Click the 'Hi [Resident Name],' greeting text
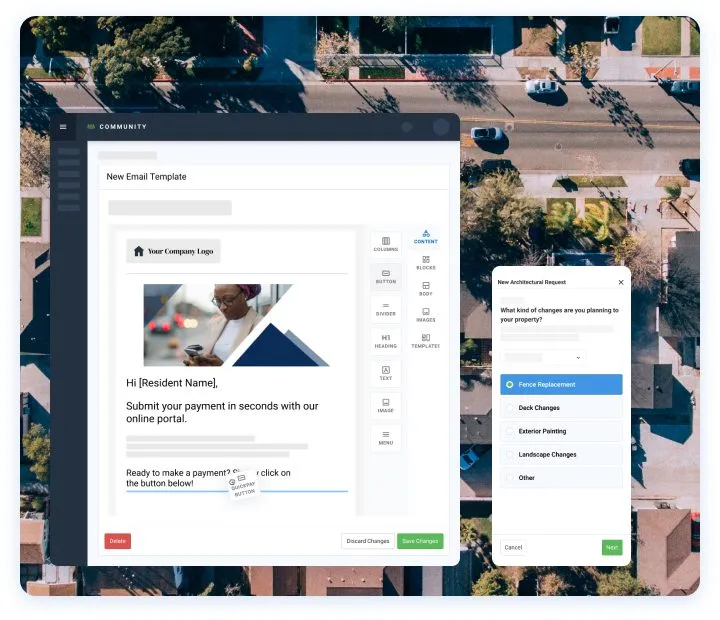This screenshot has height=620, width=720. (x=172, y=383)
